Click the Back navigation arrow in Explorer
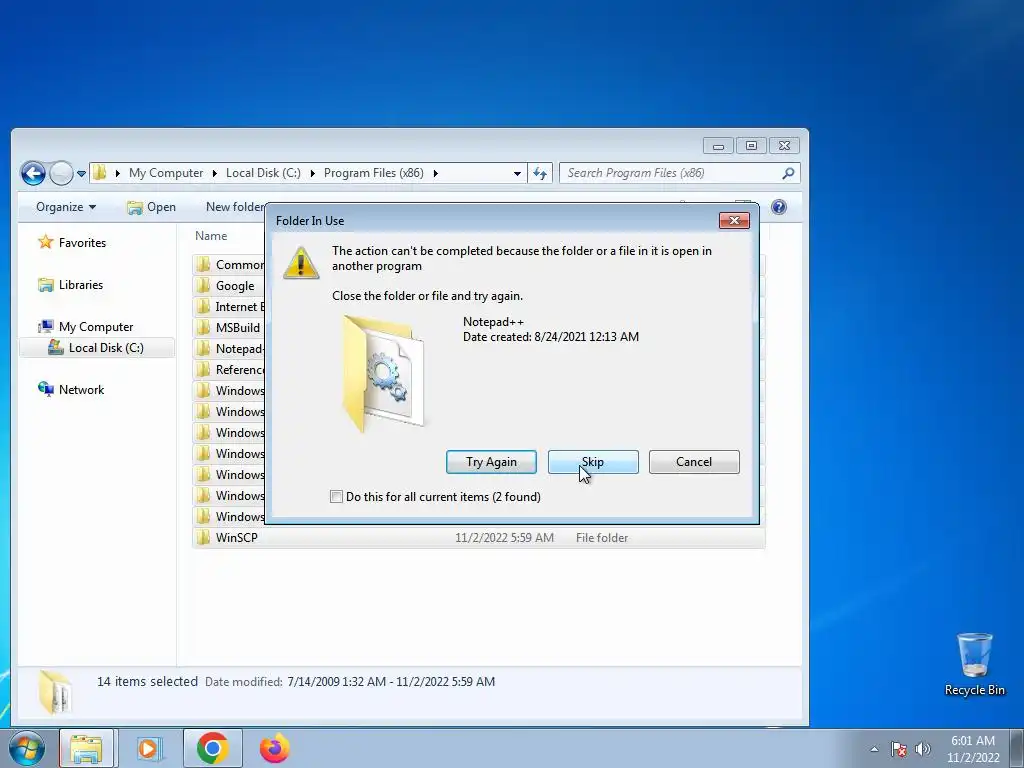Image resolution: width=1024 pixels, height=768 pixels. point(33,173)
